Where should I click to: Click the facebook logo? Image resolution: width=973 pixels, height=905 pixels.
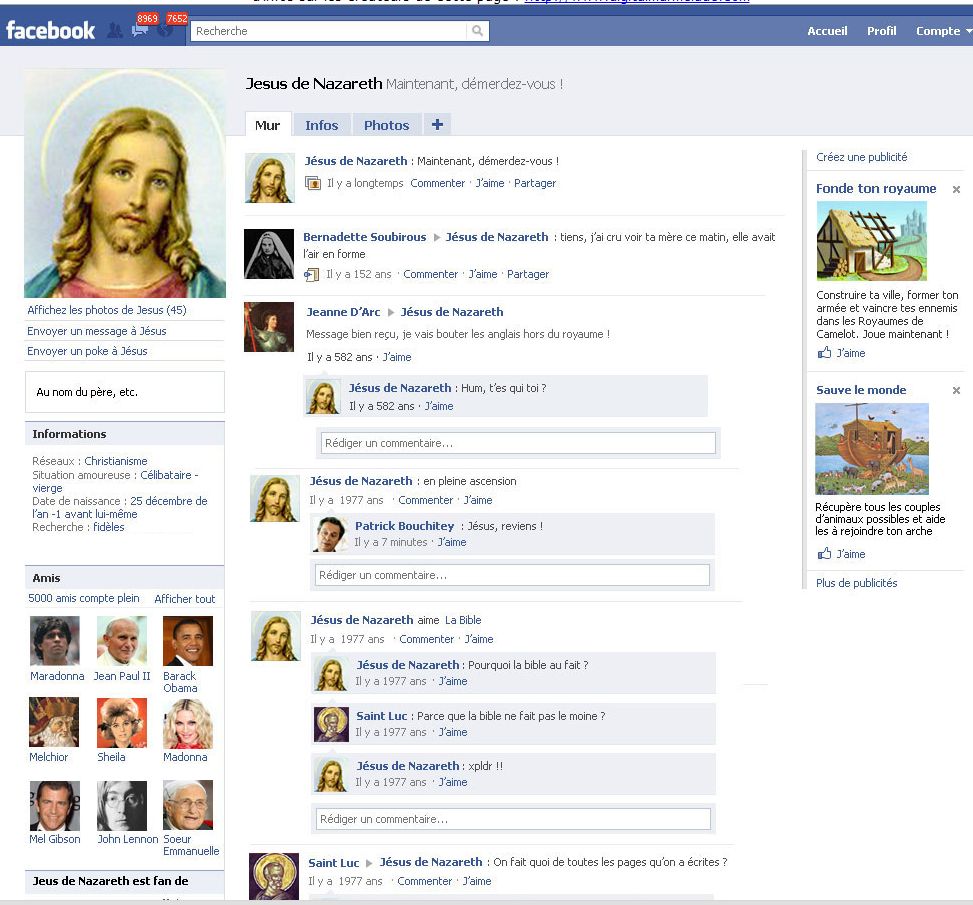coord(50,30)
